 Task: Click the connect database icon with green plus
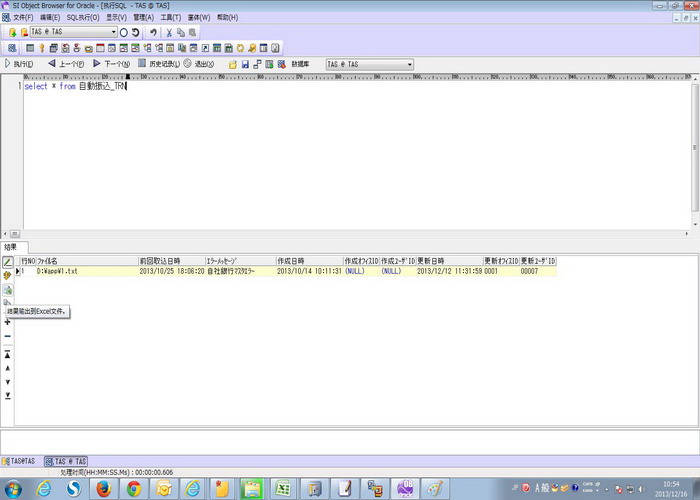click(12, 32)
